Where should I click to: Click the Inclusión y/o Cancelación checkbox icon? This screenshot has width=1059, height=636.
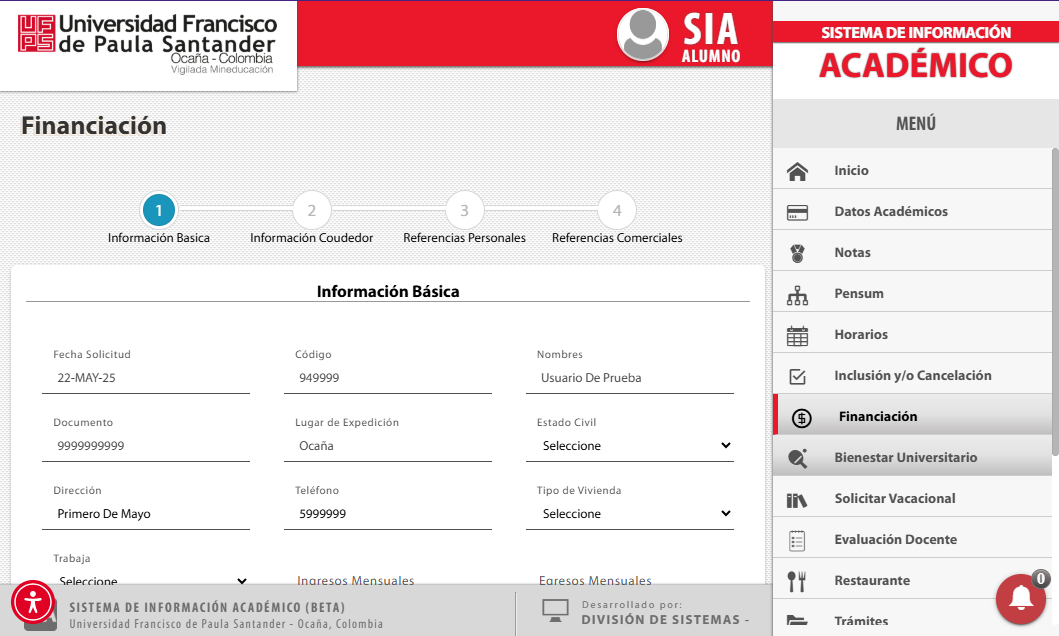tap(797, 377)
